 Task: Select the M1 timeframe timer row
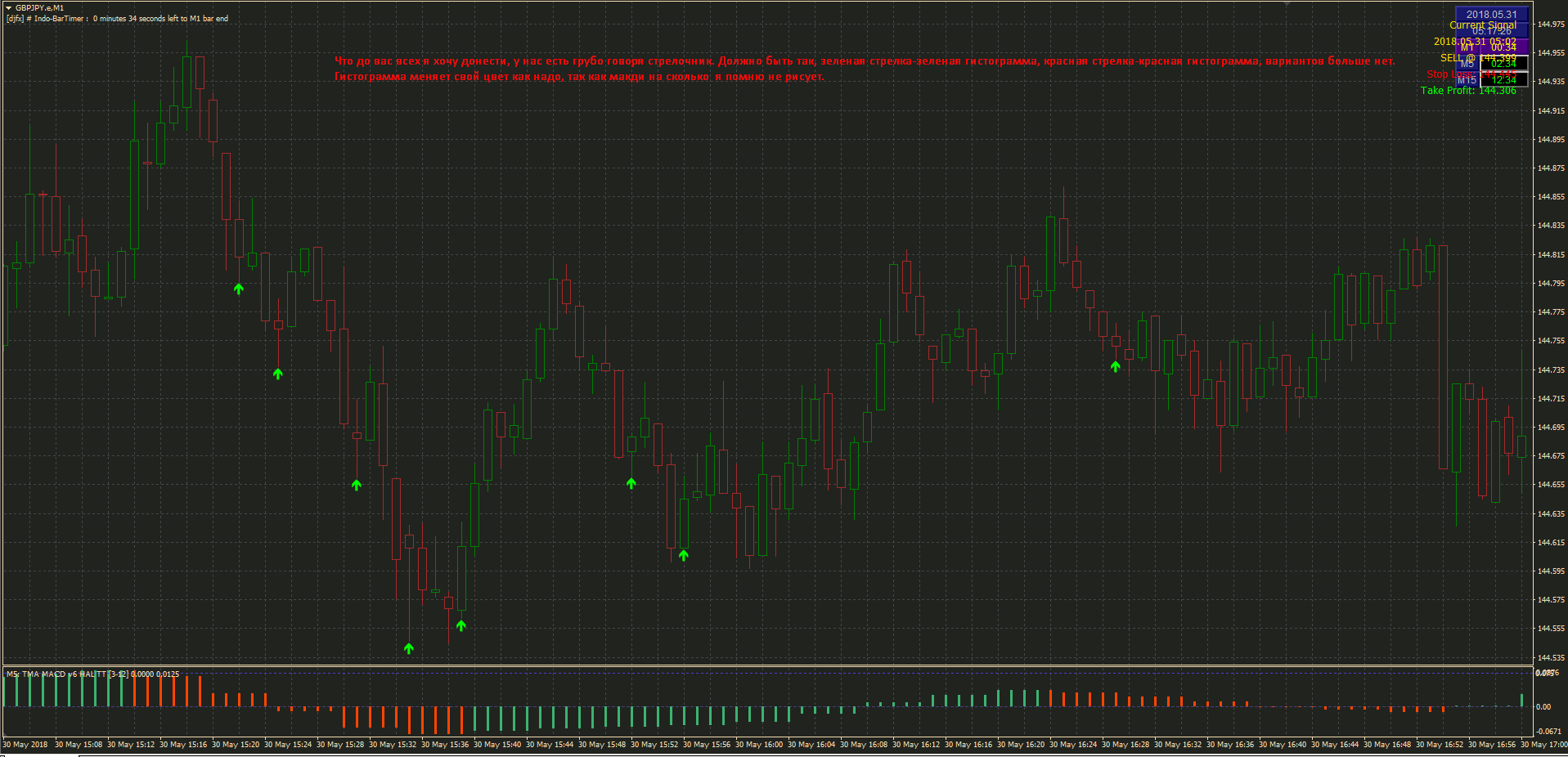(1492, 47)
